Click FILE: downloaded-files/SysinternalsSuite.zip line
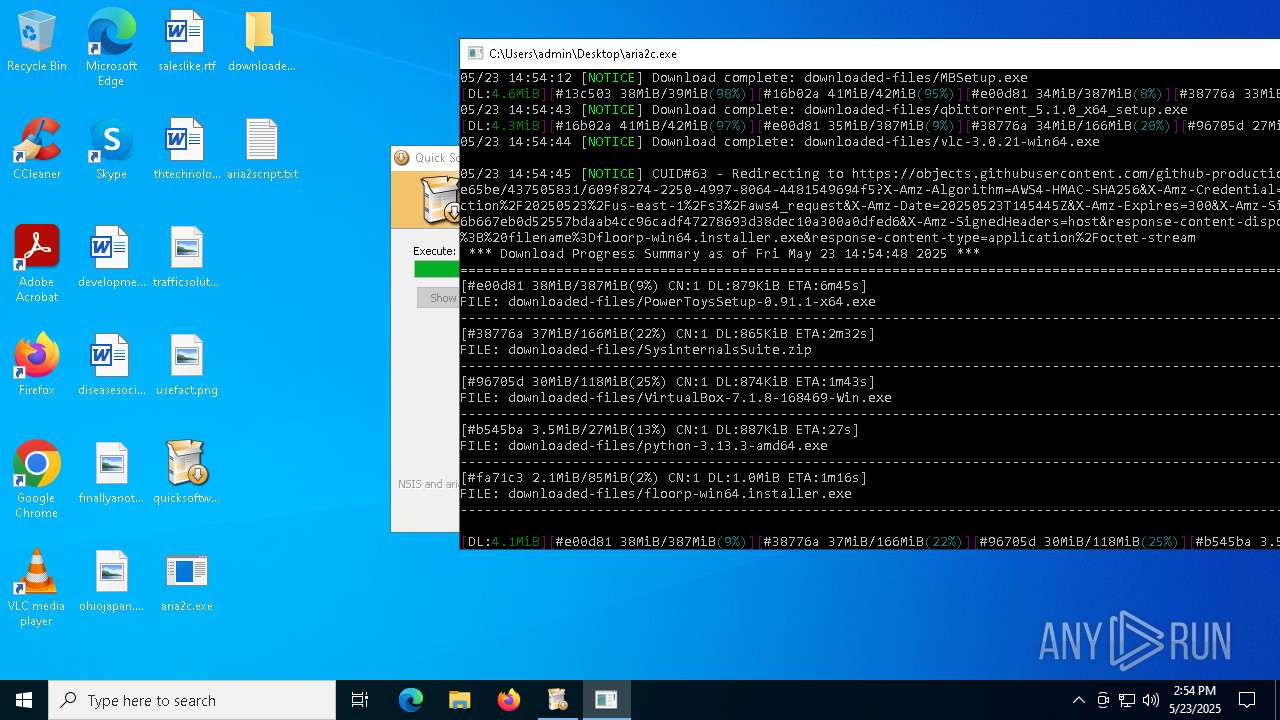1280x720 pixels. (635, 349)
